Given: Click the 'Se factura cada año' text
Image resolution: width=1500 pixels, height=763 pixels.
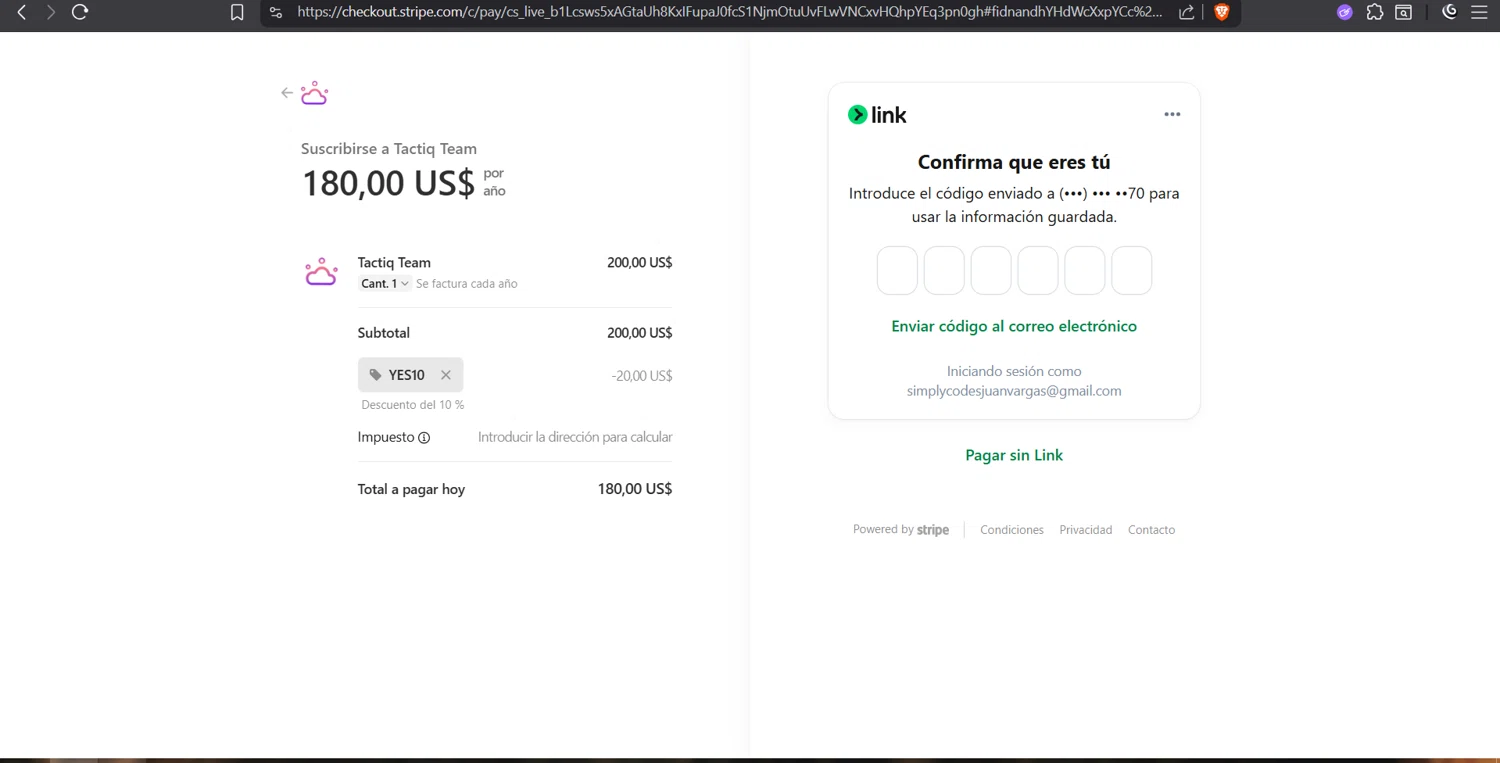Looking at the screenshot, I should pos(467,284).
